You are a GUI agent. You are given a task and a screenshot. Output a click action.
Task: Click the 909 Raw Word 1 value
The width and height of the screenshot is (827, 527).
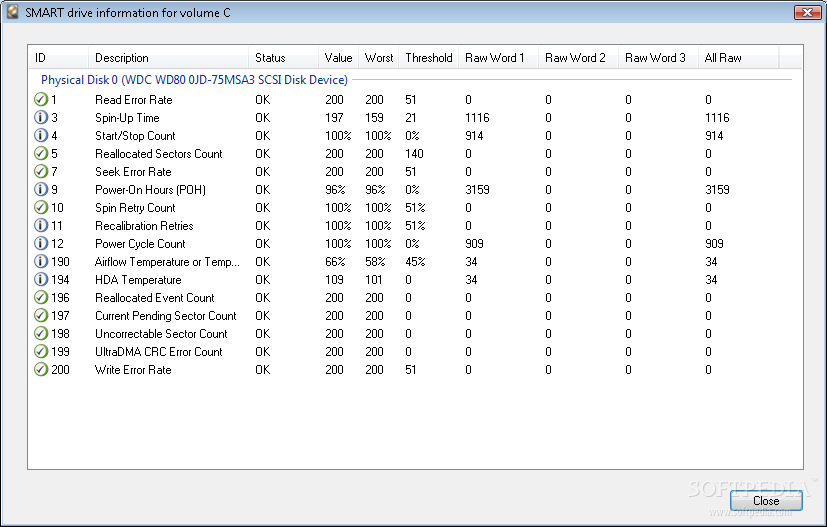[x=474, y=244]
